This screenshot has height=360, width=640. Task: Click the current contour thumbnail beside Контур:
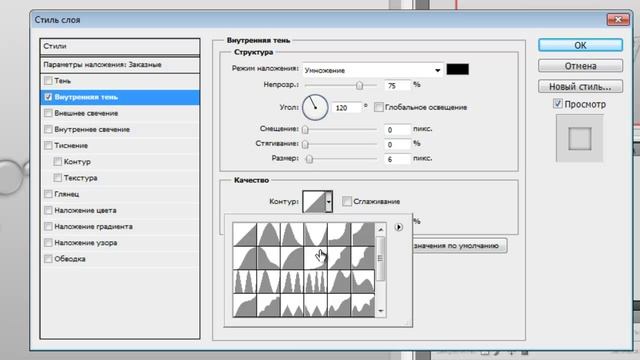tap(314, 201)
